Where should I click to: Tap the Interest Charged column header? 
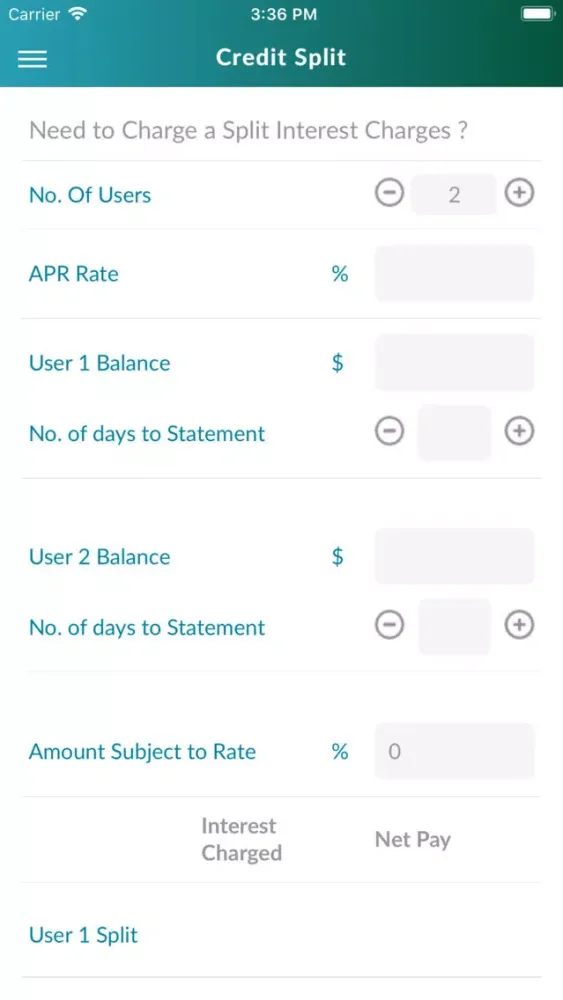pyautogui.click(x=242, y=839)
